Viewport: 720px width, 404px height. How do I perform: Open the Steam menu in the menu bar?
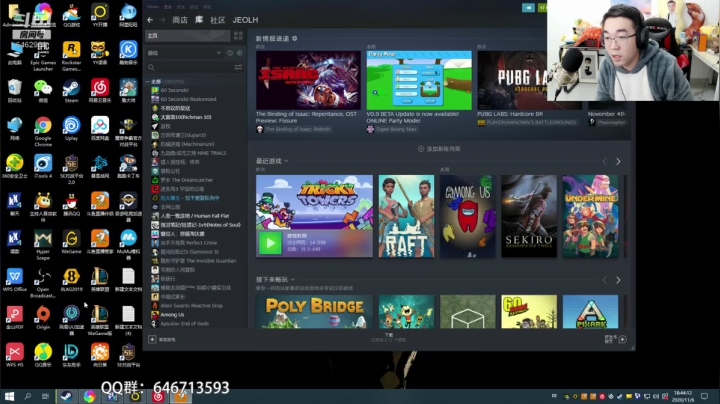153,7
